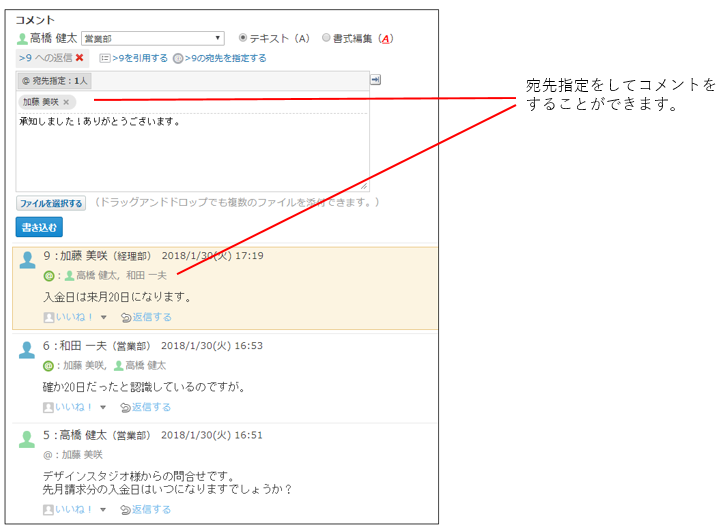The image size is (718, 532).
Task: Click the 書き込む submit button
Action: [x=39, y=227]
